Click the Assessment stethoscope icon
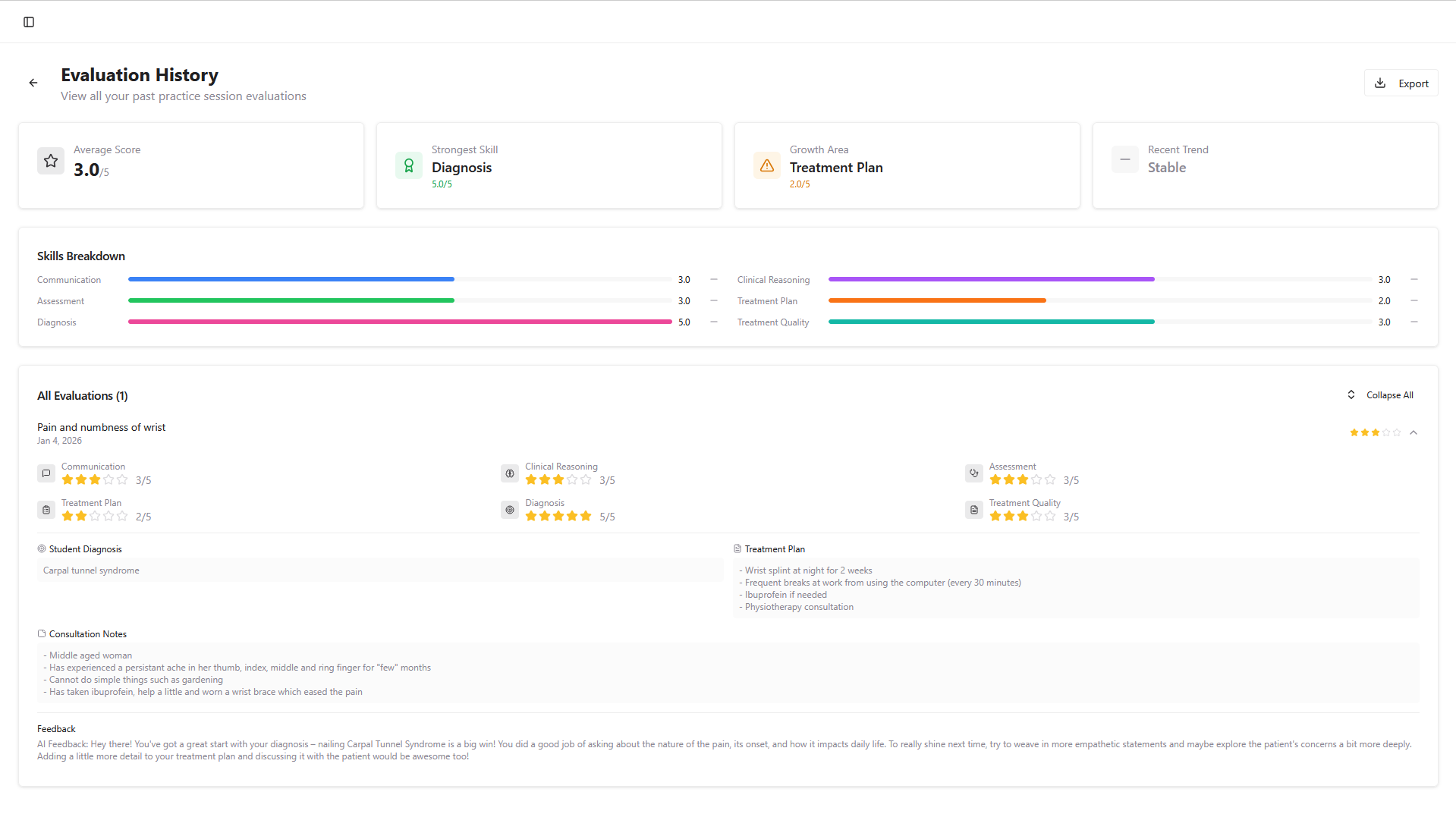The height and width of the screenshot is (814, 1456). click(973, 473)
